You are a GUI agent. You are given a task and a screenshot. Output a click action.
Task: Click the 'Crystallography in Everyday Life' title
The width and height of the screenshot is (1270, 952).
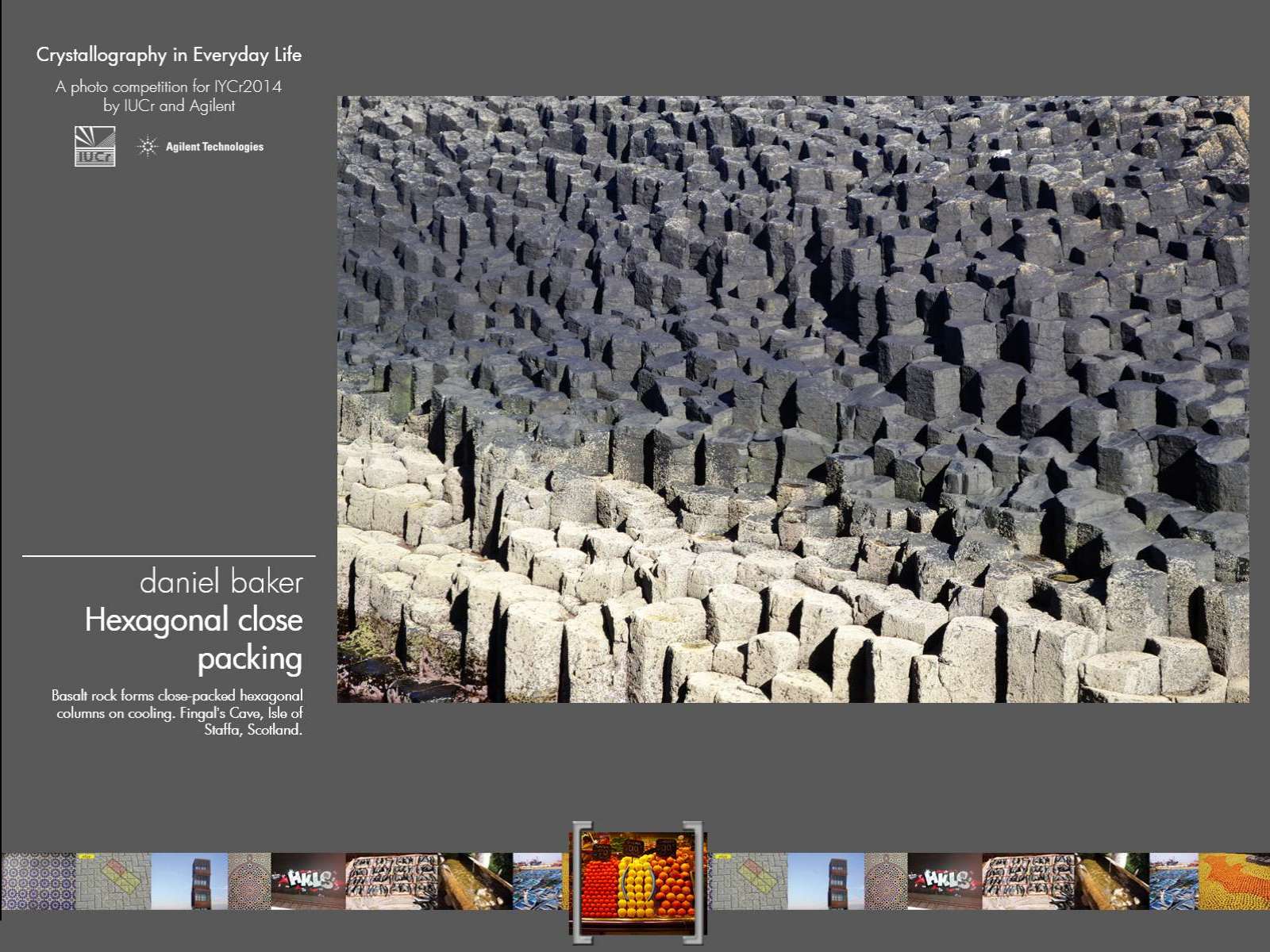tap(169, 55)
